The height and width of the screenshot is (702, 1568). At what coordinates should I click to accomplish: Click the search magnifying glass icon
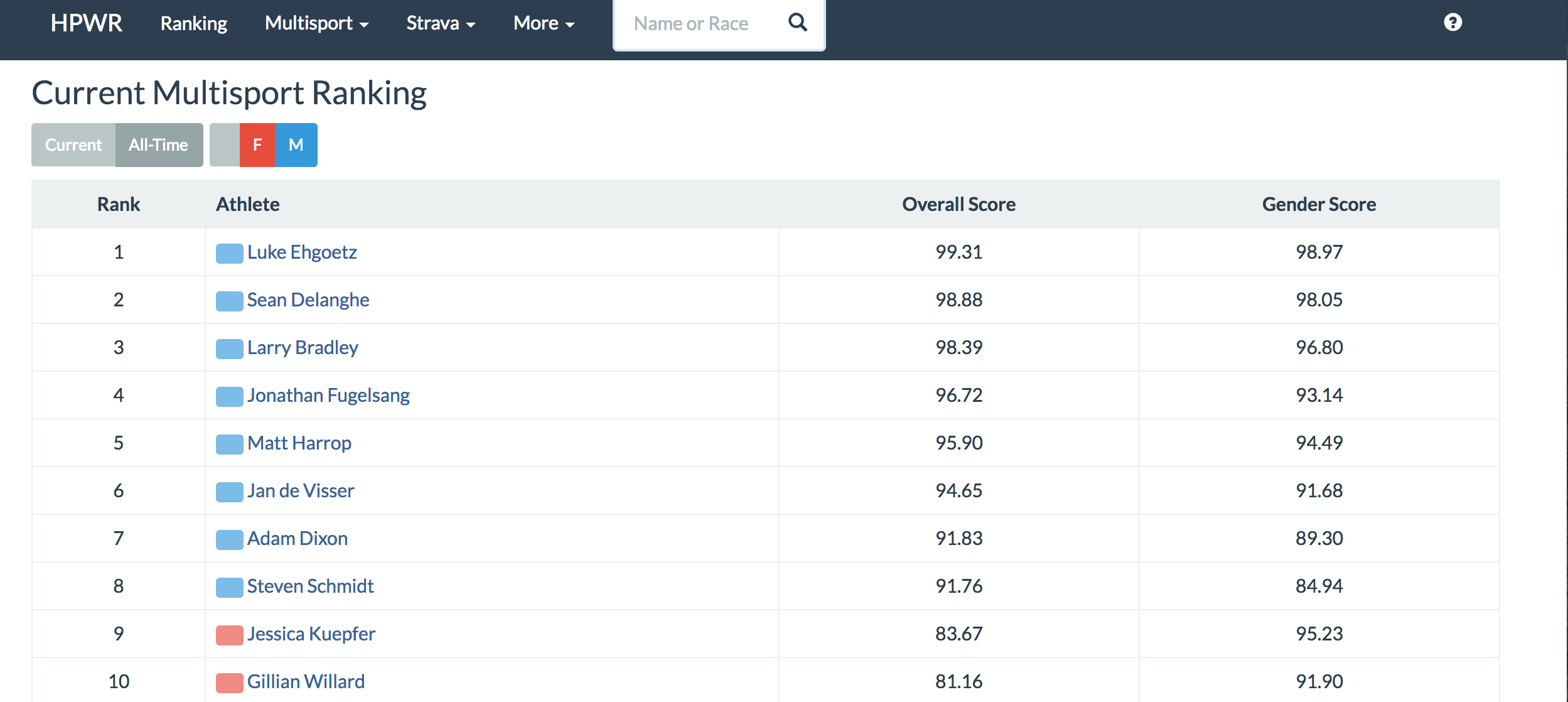tap(797, 23)
